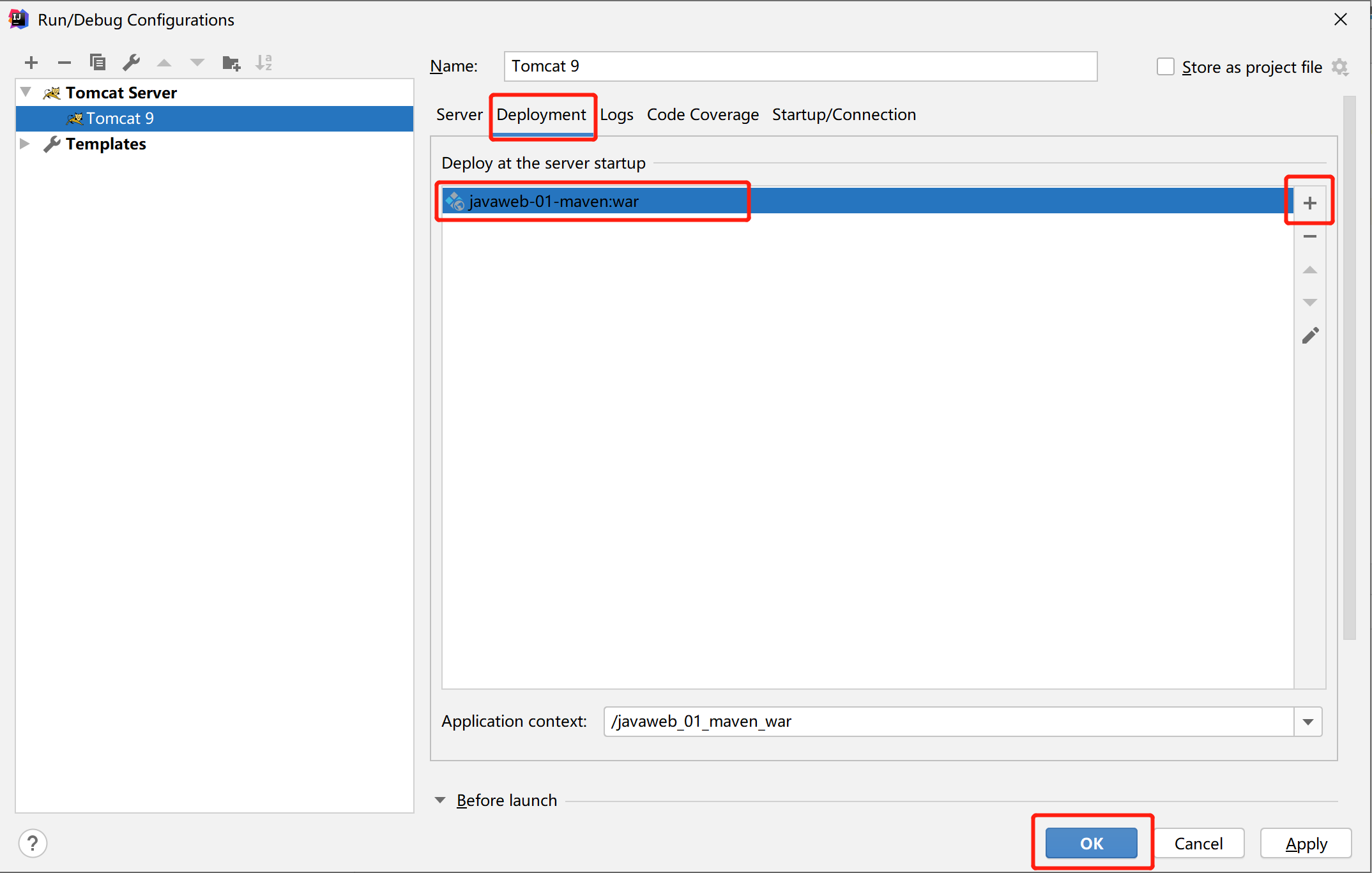Screen dimensions: 1372x873
Task: Click the OK button
Action: [x=1091, y=843]
